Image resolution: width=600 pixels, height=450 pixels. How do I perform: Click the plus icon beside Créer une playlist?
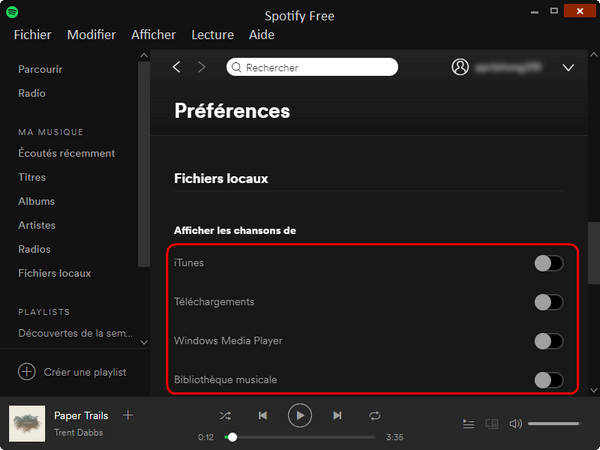click(x=27, y=372)
